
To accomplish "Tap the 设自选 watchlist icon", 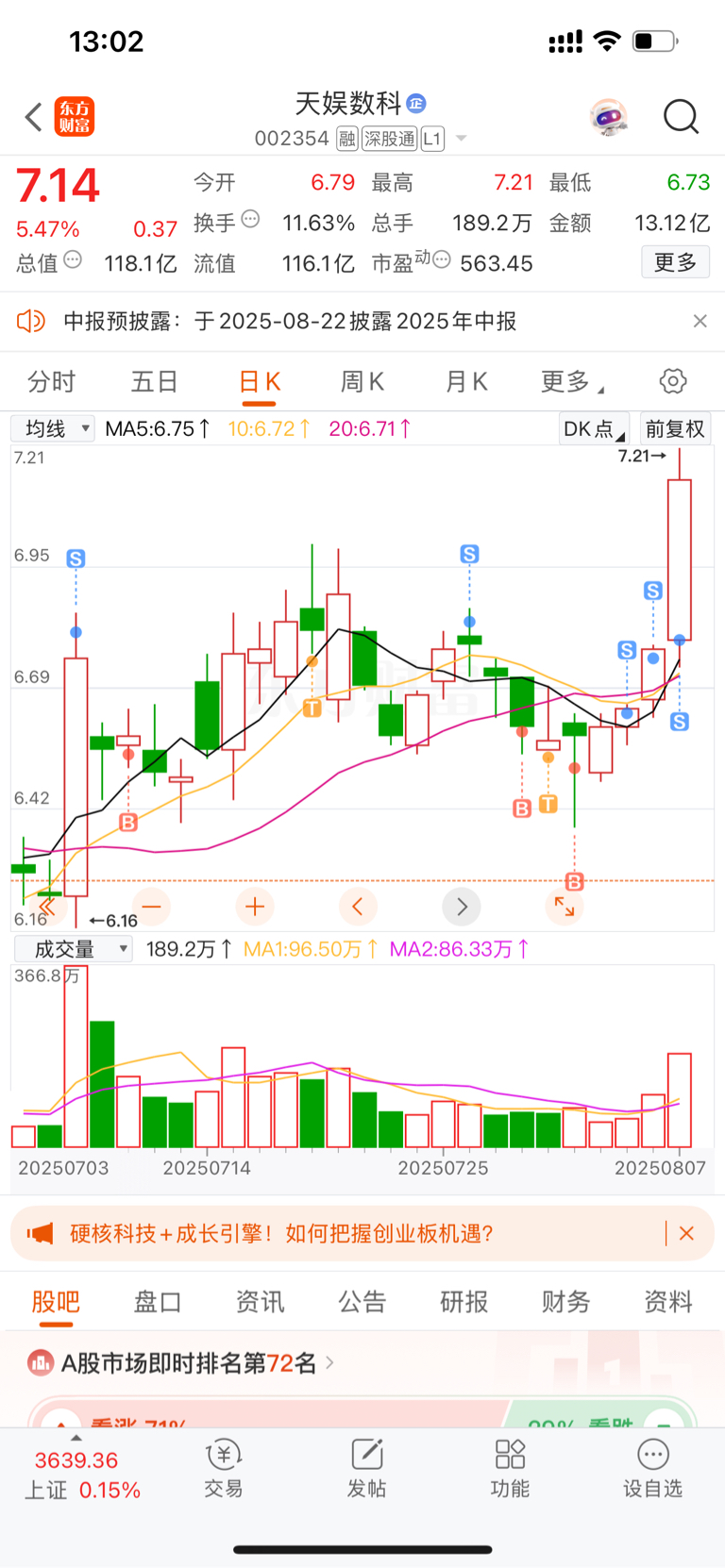I will 652,1470.
